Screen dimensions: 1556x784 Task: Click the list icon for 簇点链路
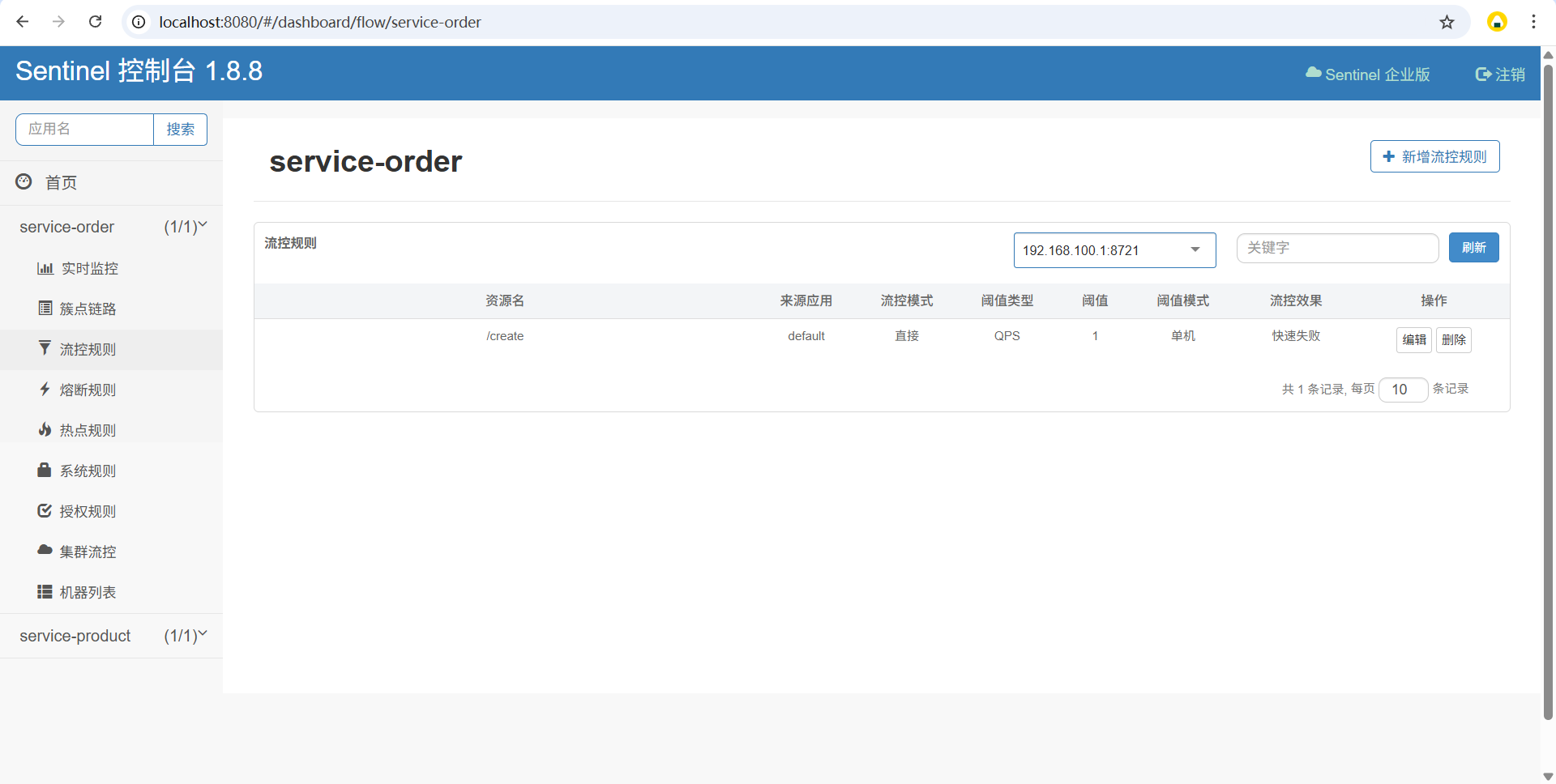(45, 308)
